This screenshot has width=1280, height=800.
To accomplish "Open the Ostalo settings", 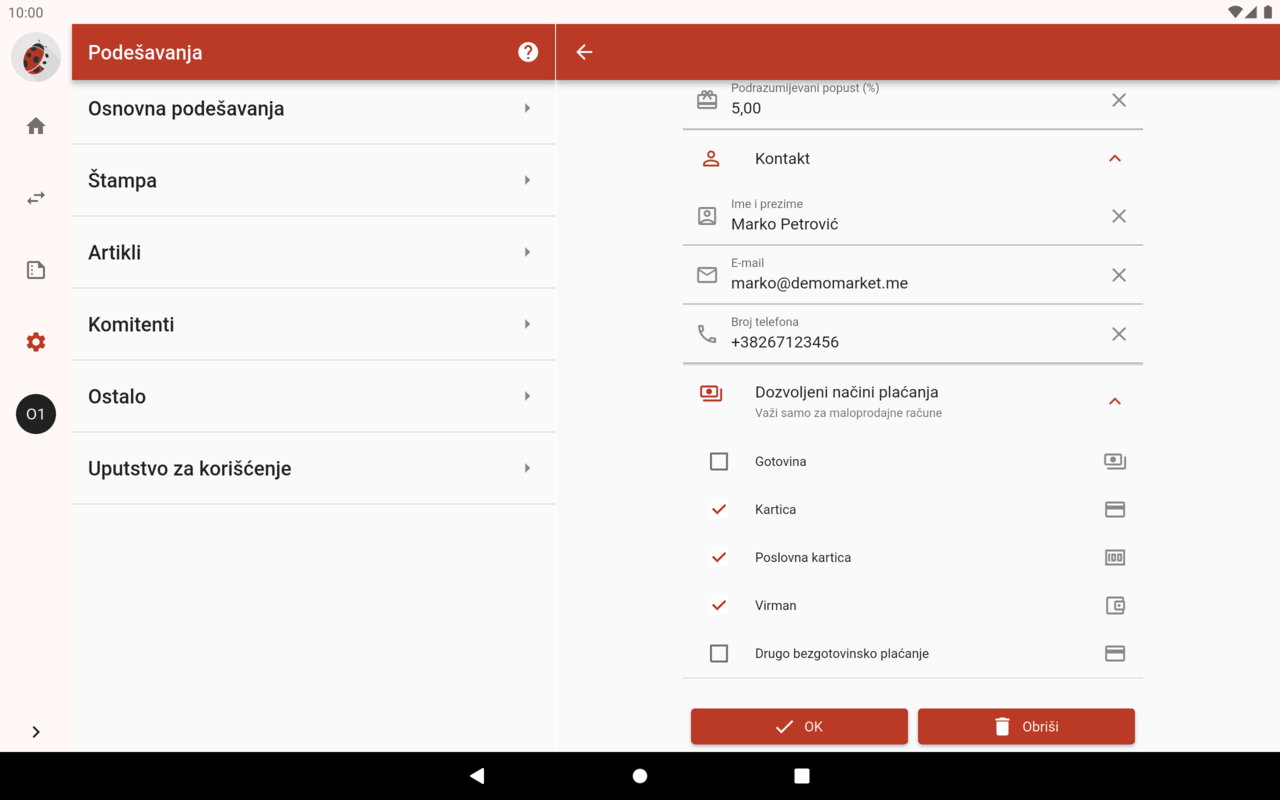I will pyautogui.click(x=313, y=396).
